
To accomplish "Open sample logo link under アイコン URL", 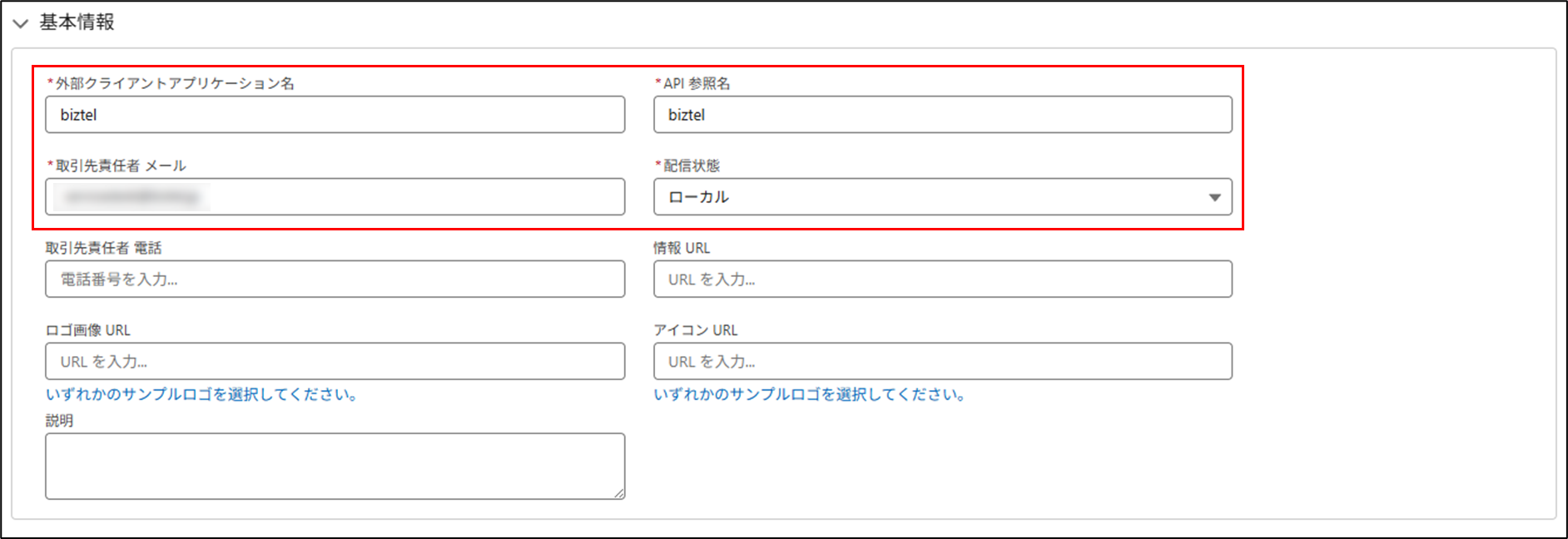I will [x=810, y=394].
